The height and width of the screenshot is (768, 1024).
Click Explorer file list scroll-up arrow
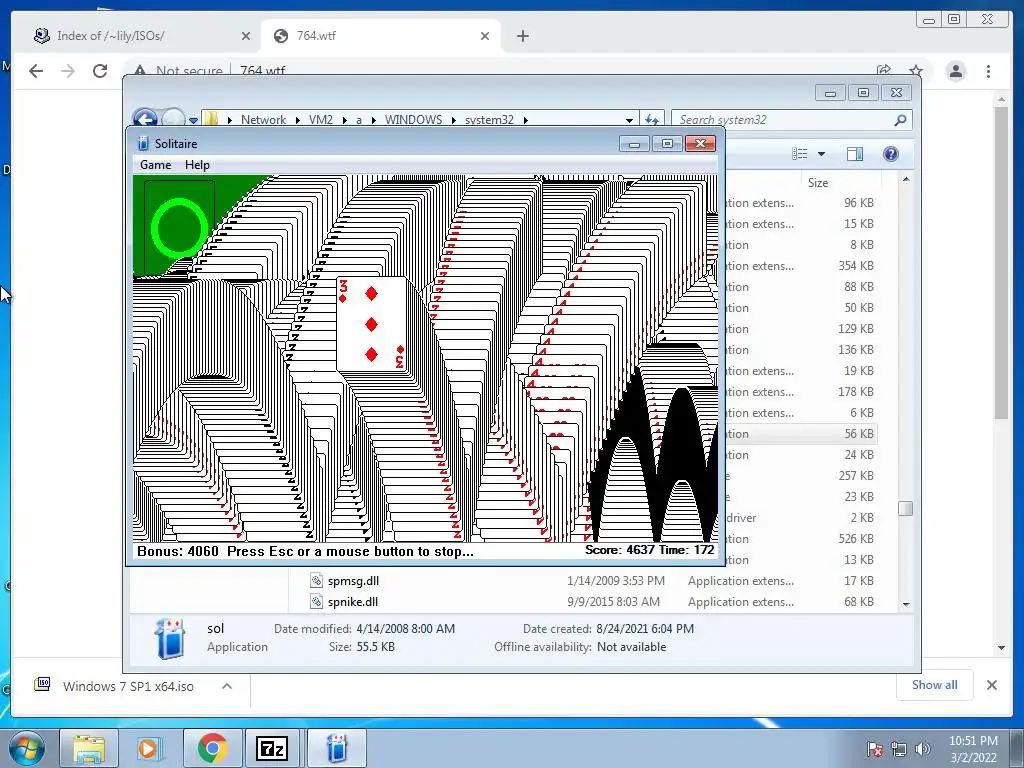pos(906,179)
